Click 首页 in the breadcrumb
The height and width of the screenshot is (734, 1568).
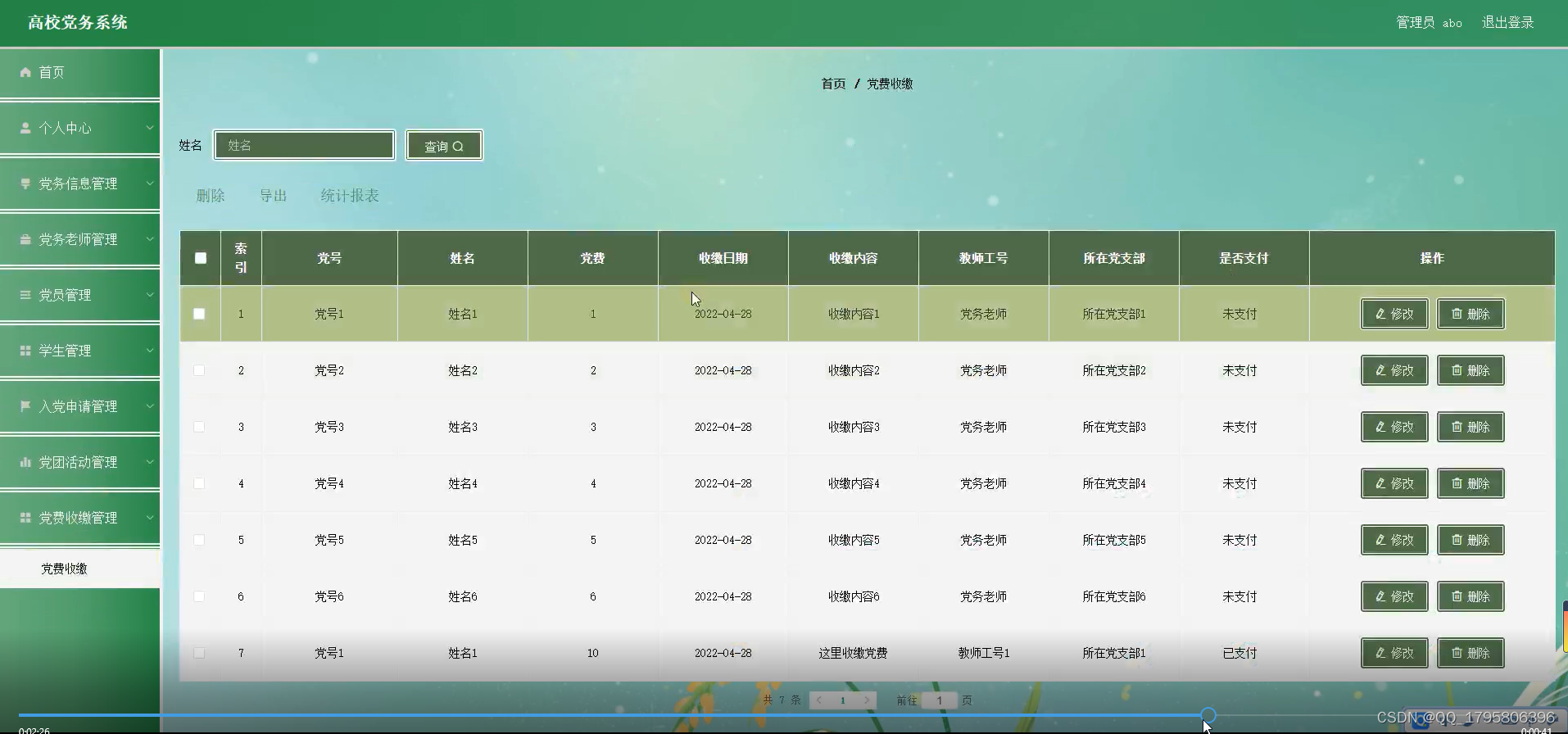(833, 84)
